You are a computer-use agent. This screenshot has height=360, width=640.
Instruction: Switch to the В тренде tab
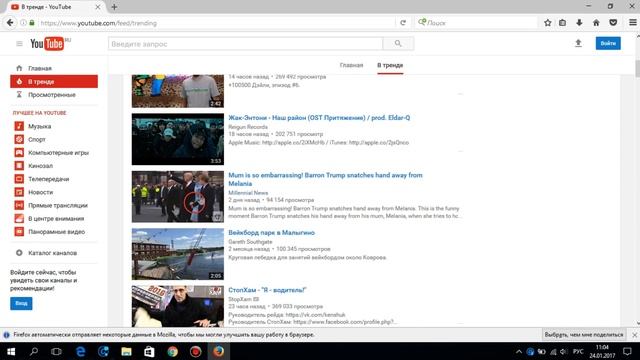click(390, 65)
